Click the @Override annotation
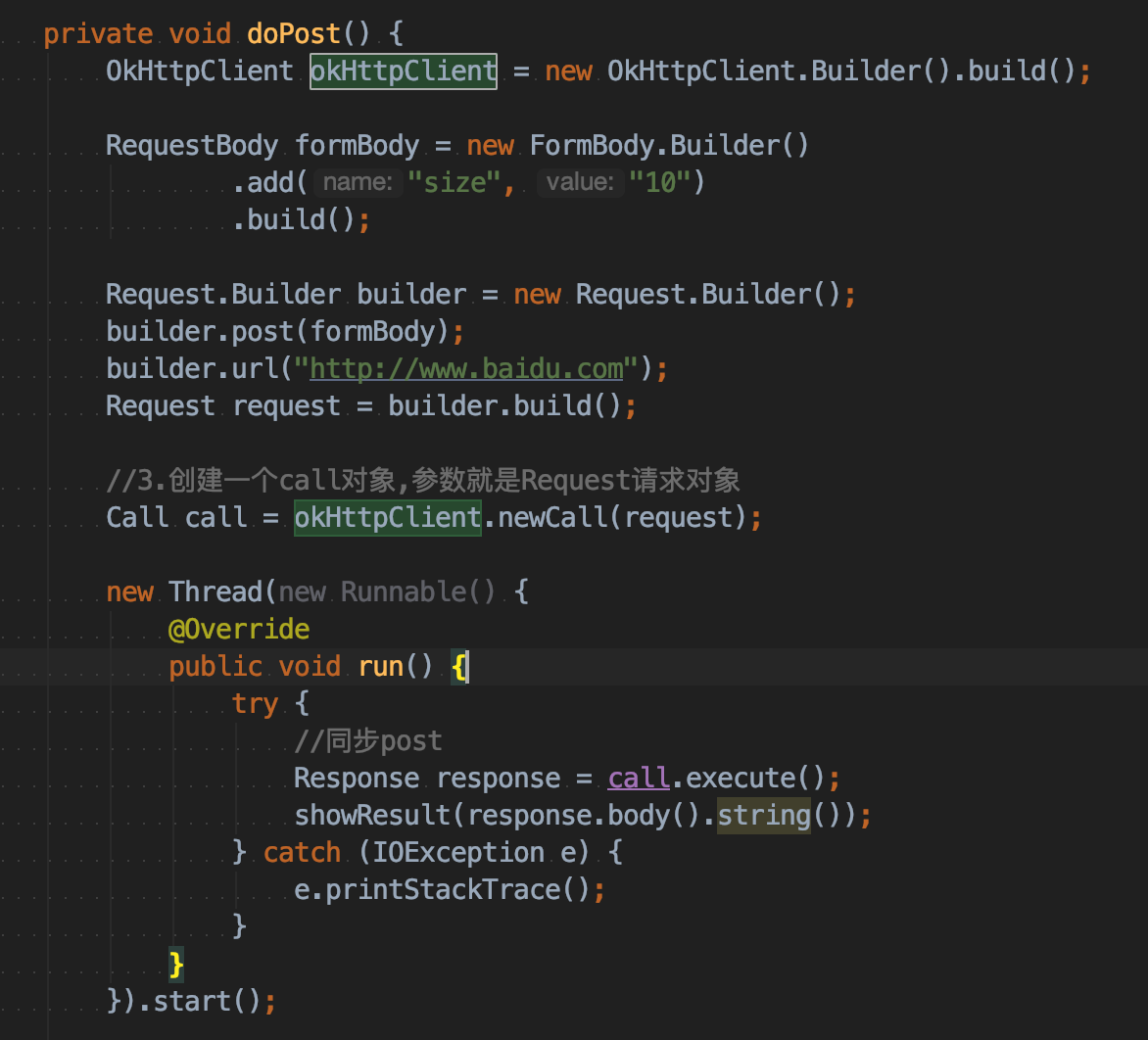Image resolution: width=1148 pixels, height=1040 pixels. coord(239,629)
